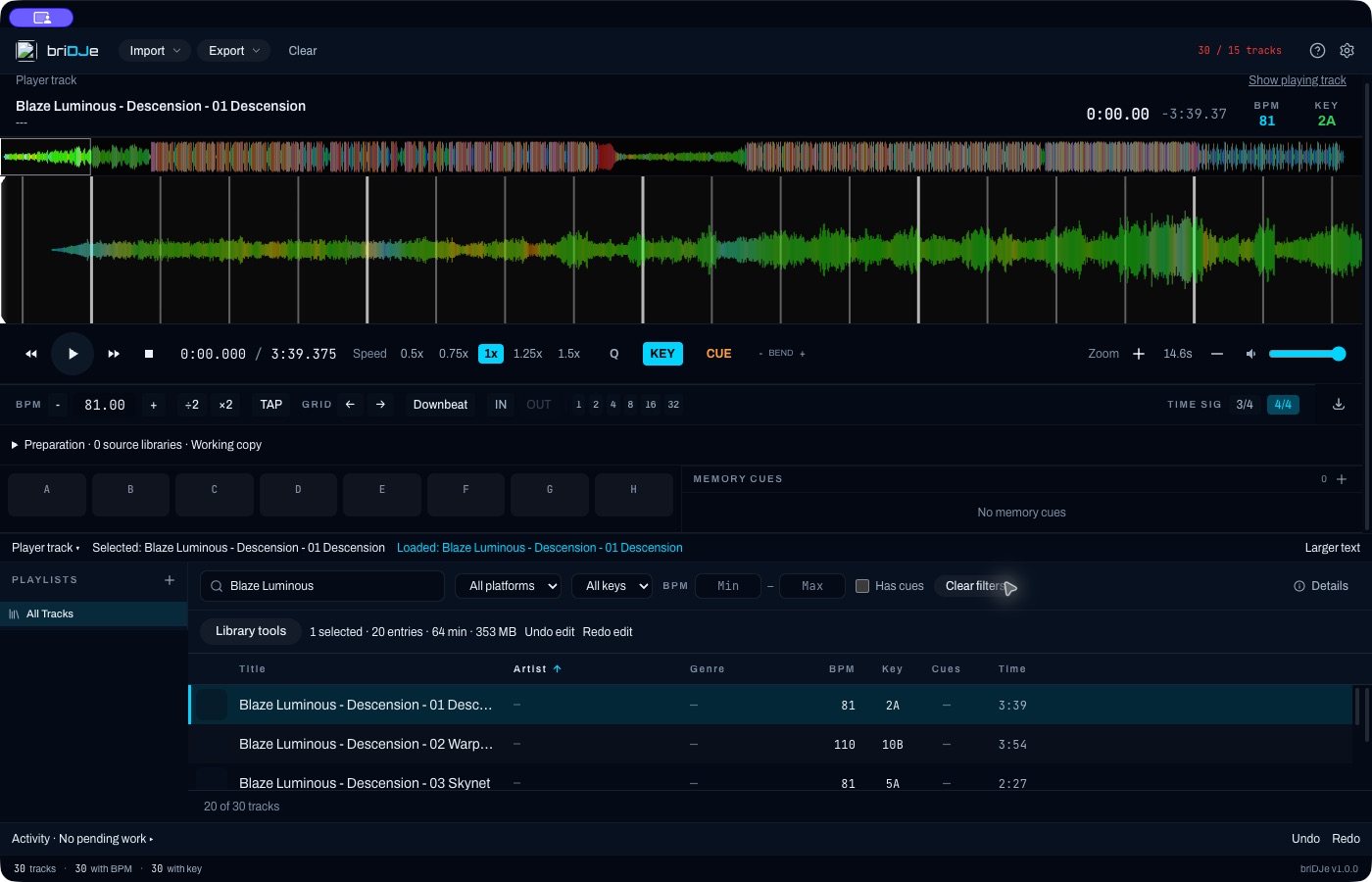Select All Tracks in playlists
Image resolution: width=1372 pixels, height=882 pixels.
tap(94, 613)
